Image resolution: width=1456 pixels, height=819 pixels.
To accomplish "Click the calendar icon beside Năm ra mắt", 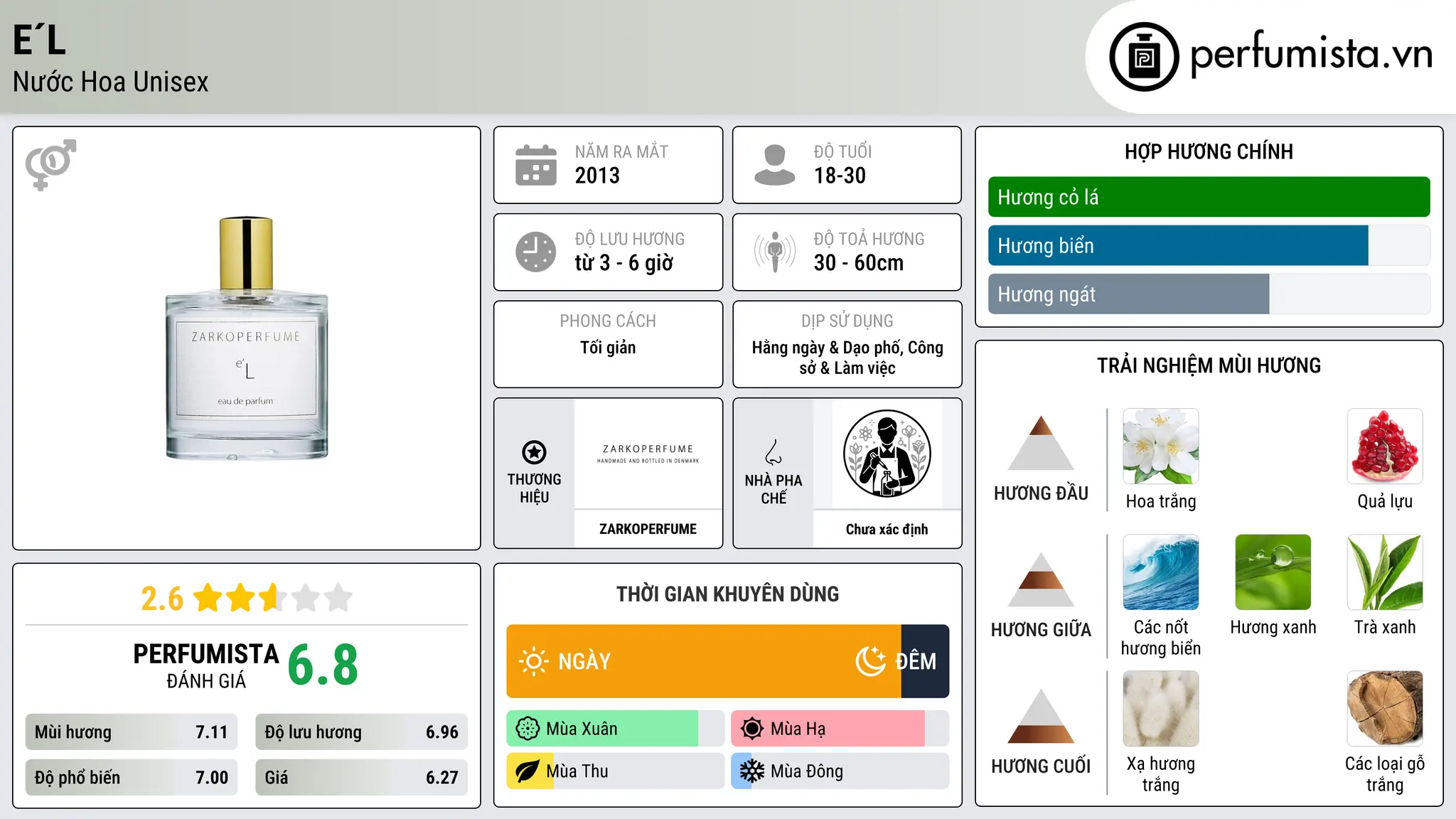I will pyautogui.click(x=536, y=165).
